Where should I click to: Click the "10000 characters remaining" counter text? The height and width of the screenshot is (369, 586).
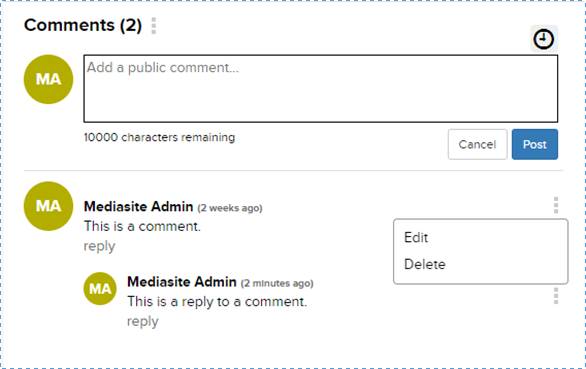(159, 137)
